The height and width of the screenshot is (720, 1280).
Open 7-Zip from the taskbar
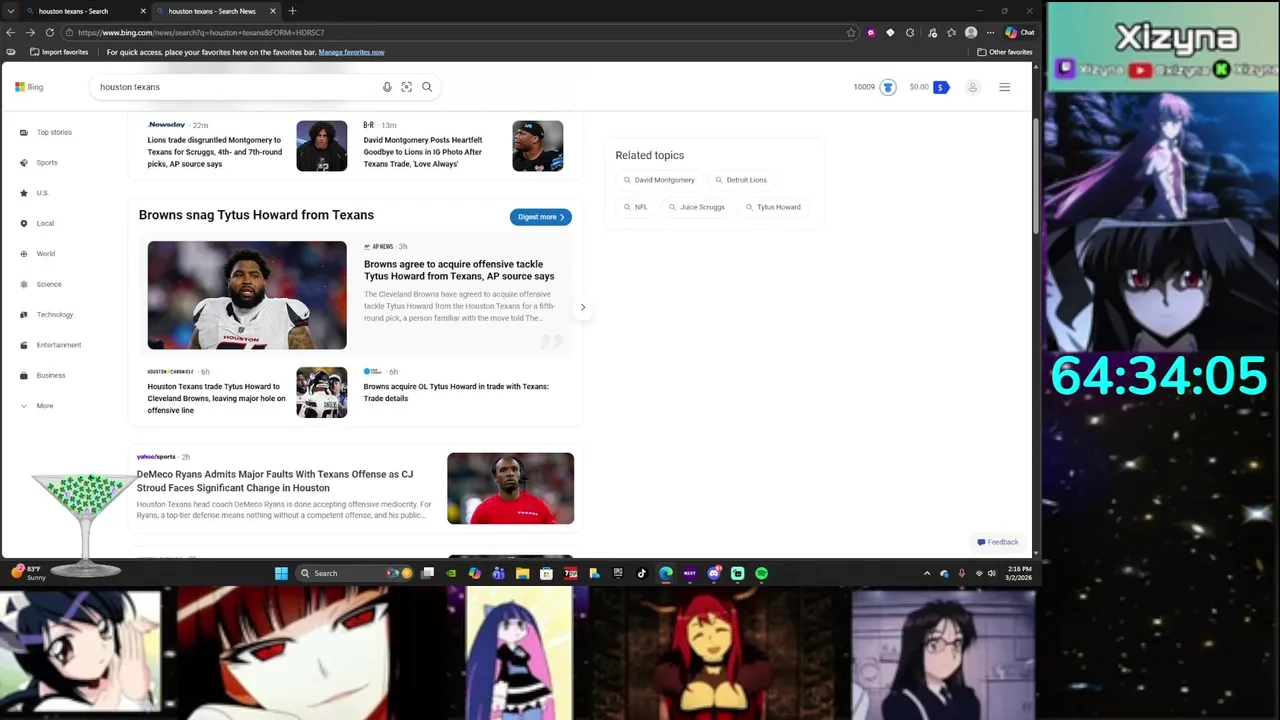(570, 573)
